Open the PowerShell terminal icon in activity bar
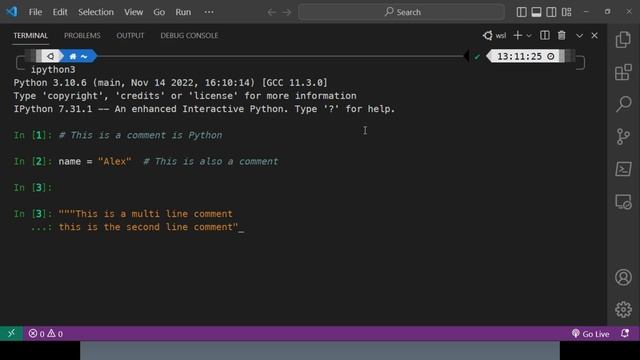The image size is (640, 360). pos(623,169)
